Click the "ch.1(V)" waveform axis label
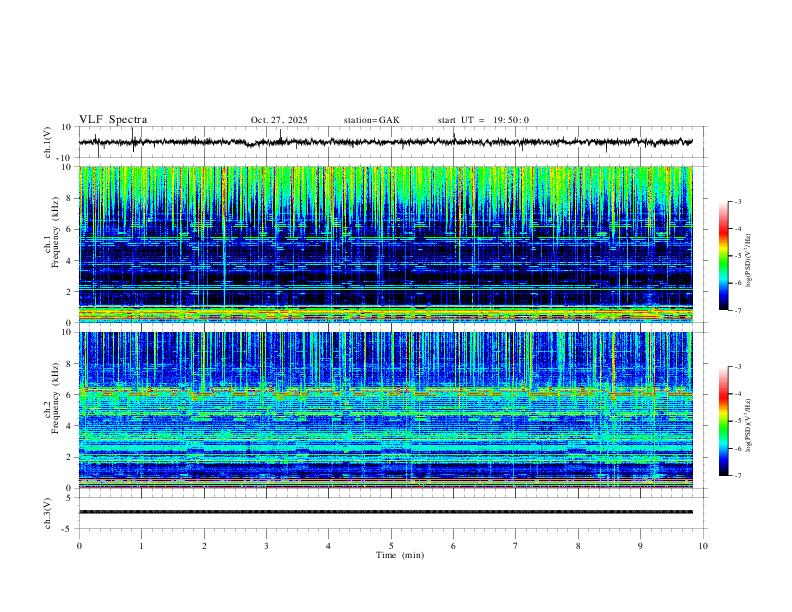This screenshot has height=612, width=792. tap(48, 142)
